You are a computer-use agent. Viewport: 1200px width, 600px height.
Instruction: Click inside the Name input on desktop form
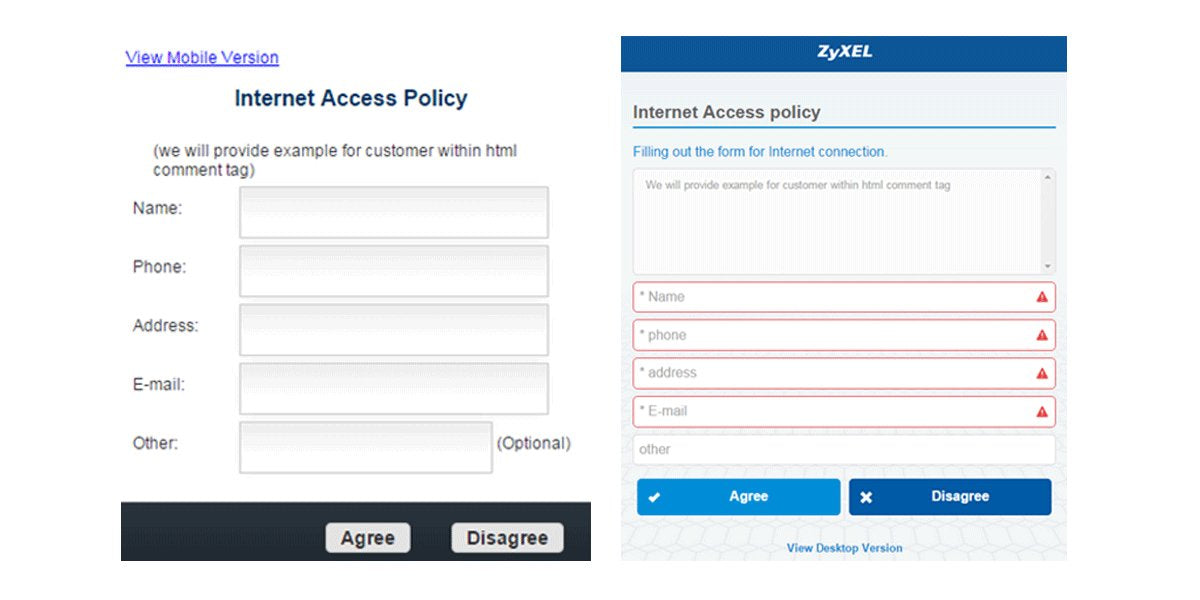[393, 212]
